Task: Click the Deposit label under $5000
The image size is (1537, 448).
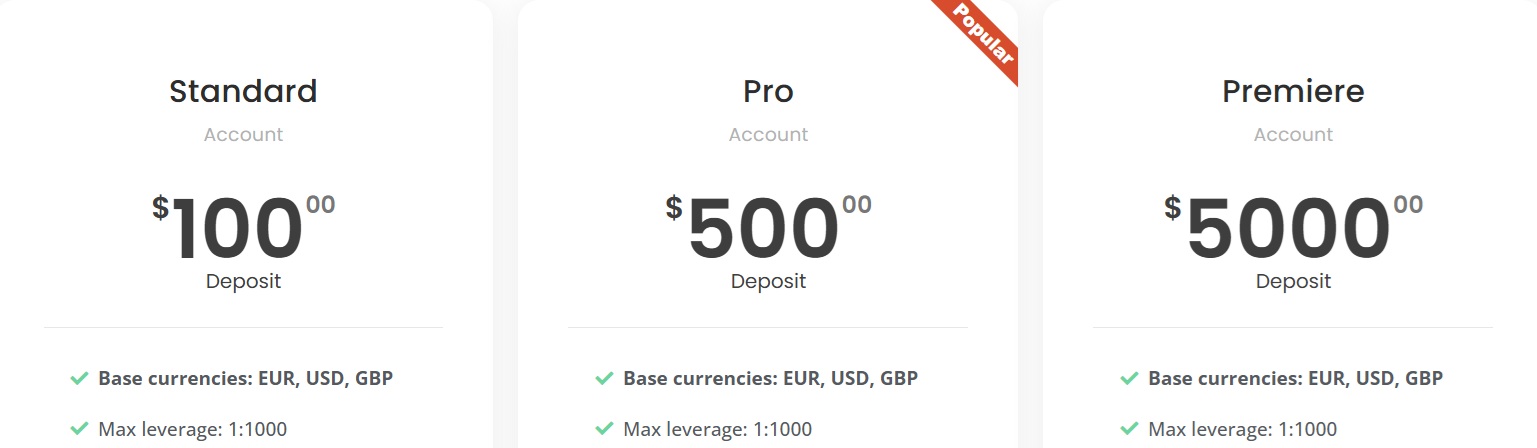Action: tap(1293, 281)
